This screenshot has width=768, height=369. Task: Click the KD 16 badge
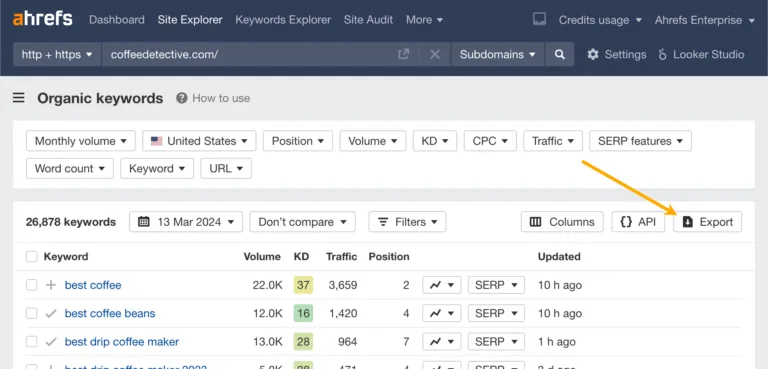click(303, 314)
